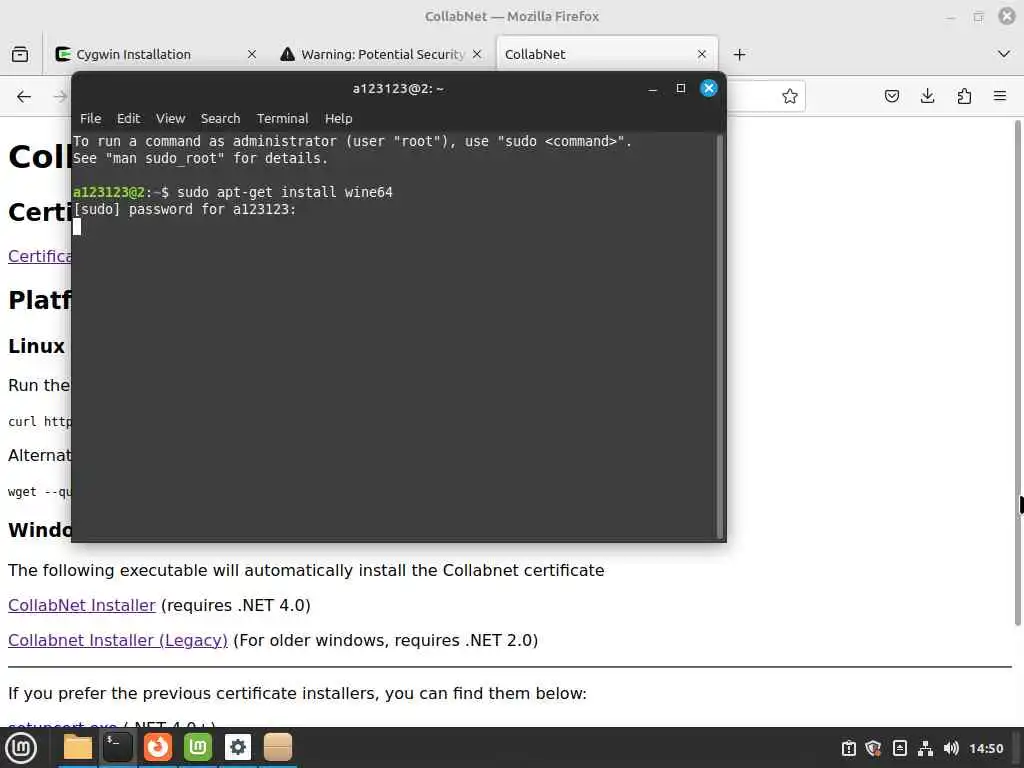Close the CollabNet tab
Image resolution: width=1024 pixels, height=768 pixels.
pyautogui.click(x=702, y=54)
